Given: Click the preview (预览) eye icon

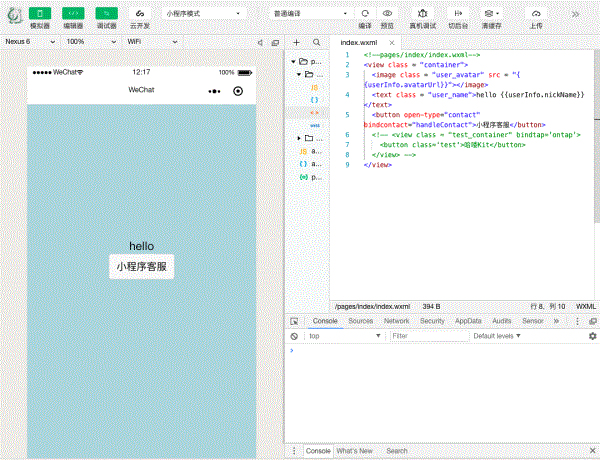Looking at the screenshot, I should (388, 14).
